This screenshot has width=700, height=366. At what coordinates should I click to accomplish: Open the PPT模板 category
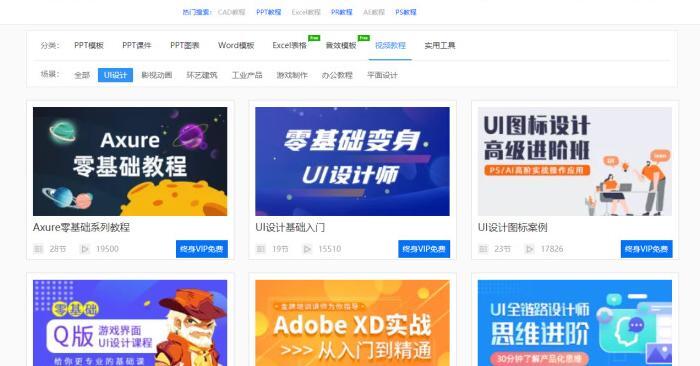89,46
